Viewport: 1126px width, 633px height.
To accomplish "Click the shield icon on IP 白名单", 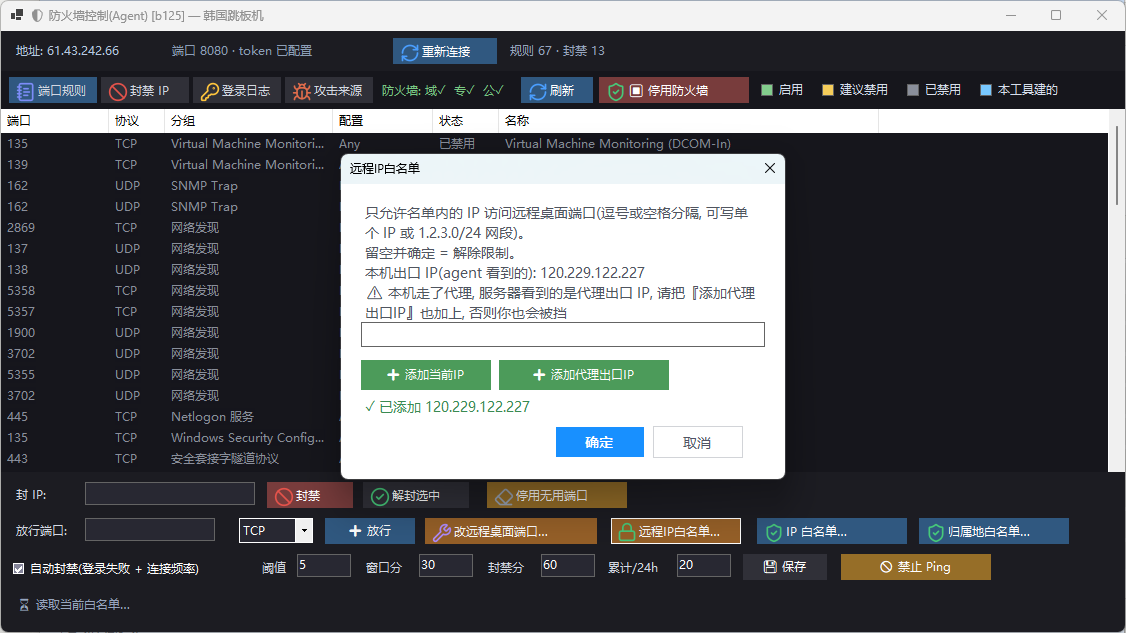I will tap(773, 532).
